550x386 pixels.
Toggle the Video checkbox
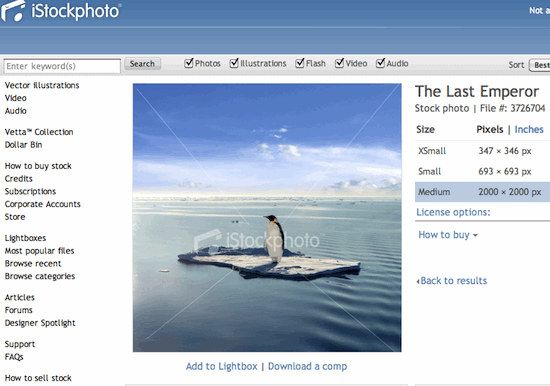(x=339, y=63)
